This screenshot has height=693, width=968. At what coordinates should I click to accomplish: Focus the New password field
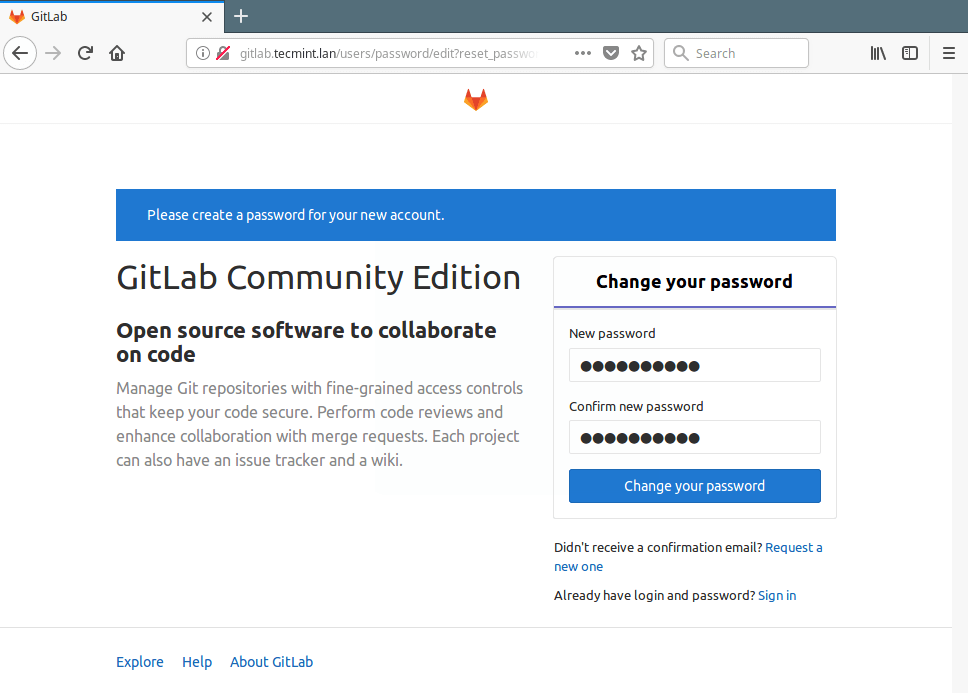point(694,365)
